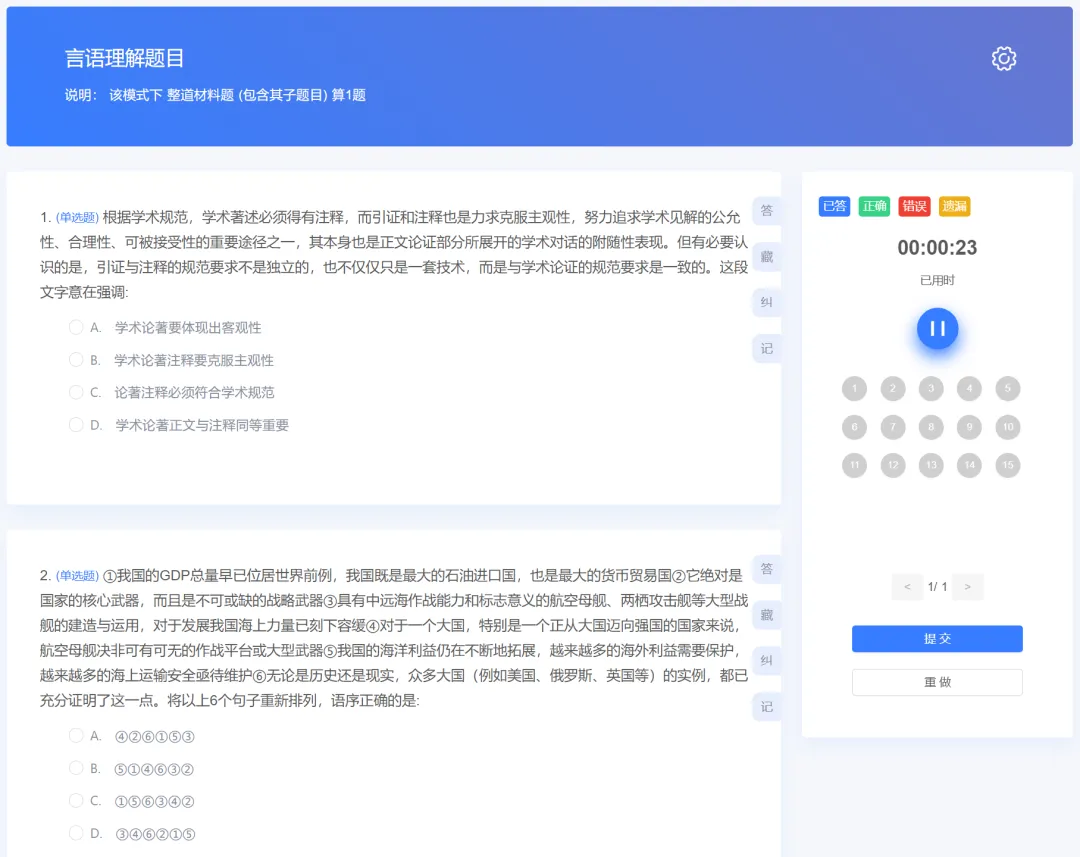Click the 答 side tab on question 2
The image size is (1080, 857).
click(x=767, y=569)
